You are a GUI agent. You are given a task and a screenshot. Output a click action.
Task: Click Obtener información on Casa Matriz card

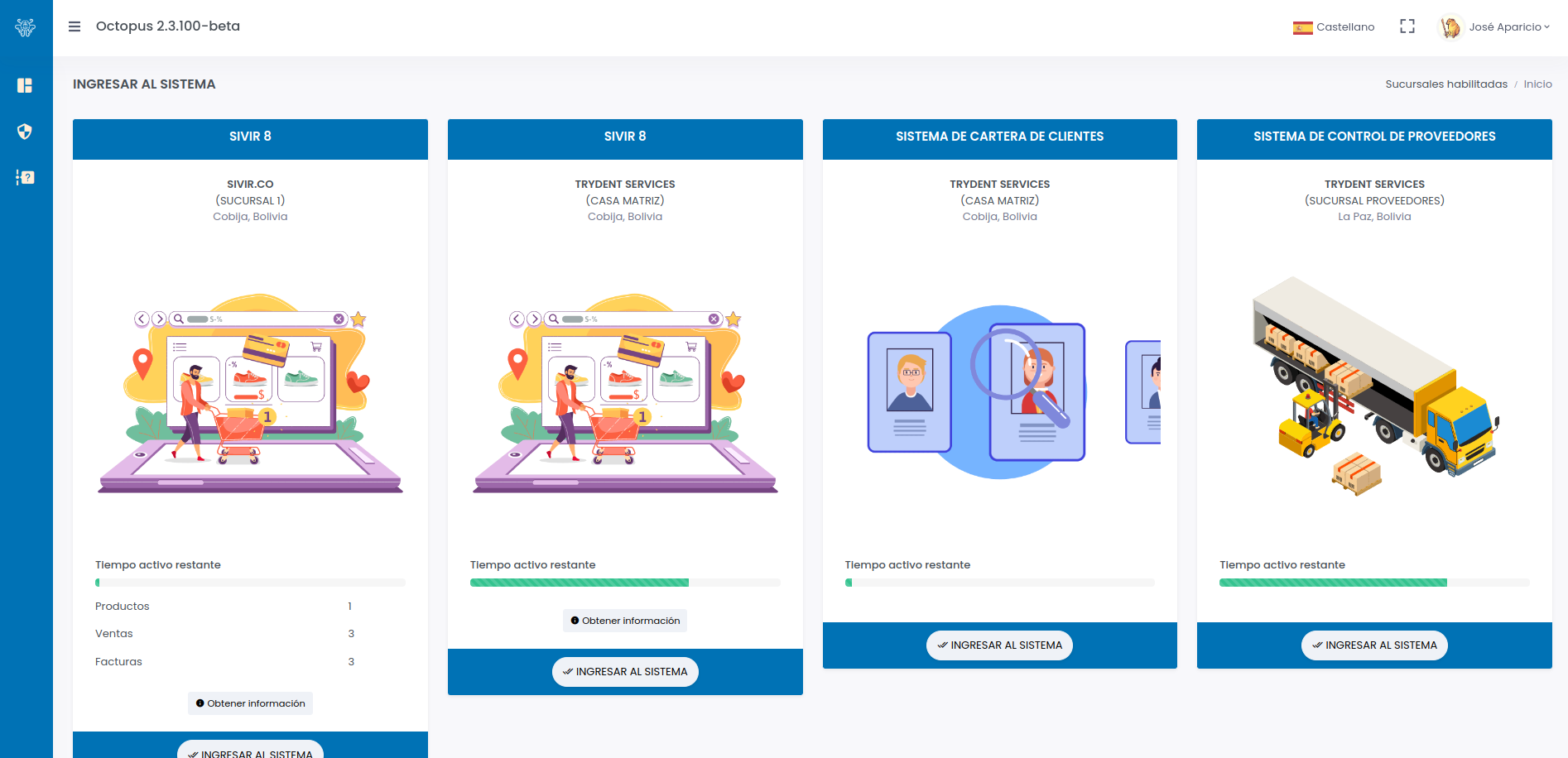point(625,621)
